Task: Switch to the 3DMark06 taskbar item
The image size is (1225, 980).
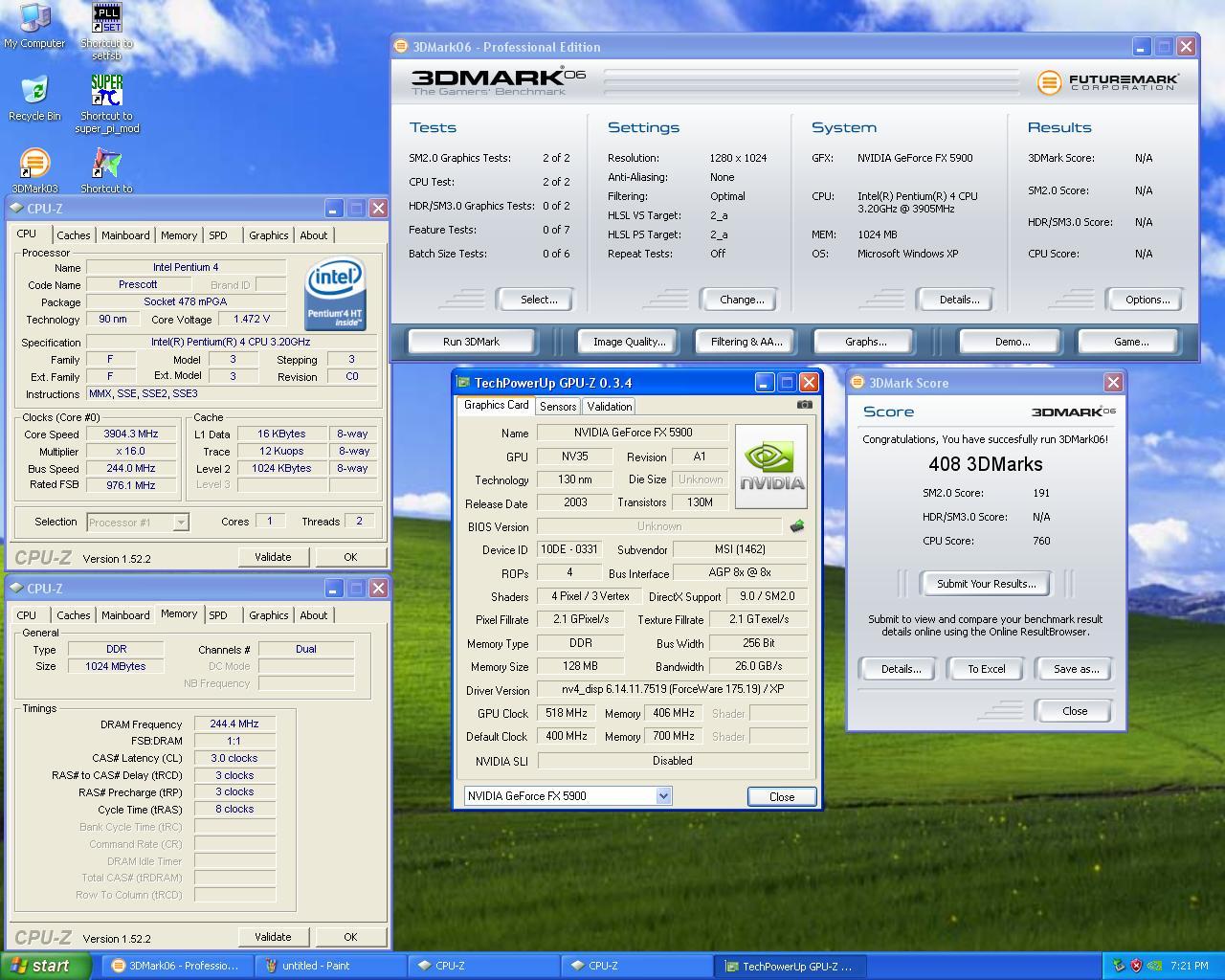Action: coord(177,966)
